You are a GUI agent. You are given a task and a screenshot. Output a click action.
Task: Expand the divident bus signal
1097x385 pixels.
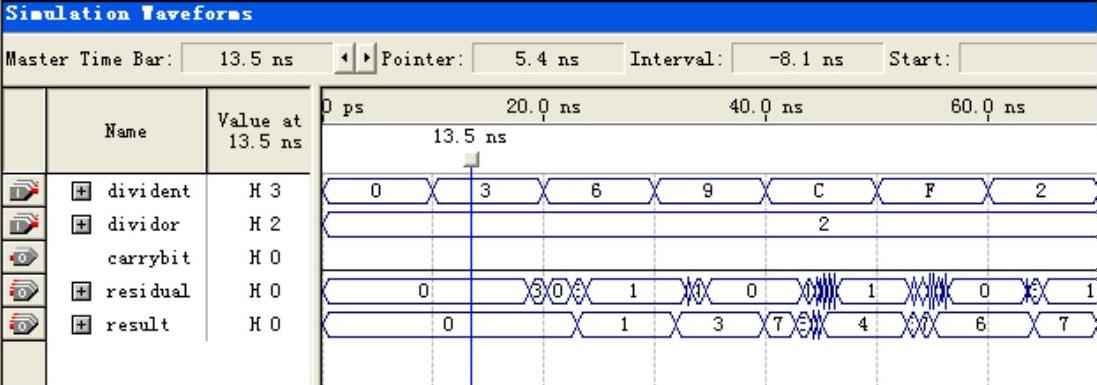click(x=81, y=190)
